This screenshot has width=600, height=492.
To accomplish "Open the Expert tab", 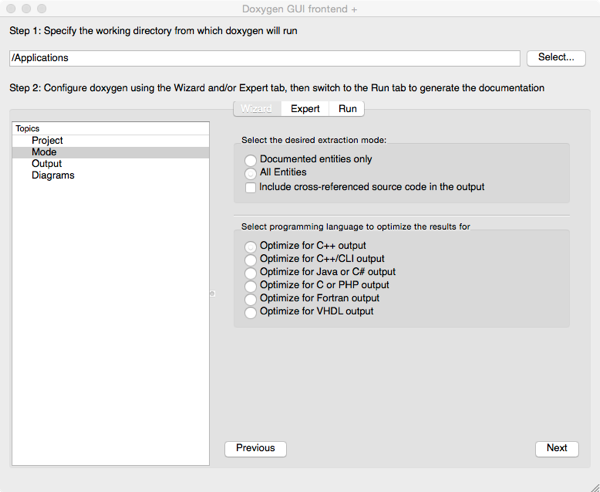I will (x=305, y=108).
